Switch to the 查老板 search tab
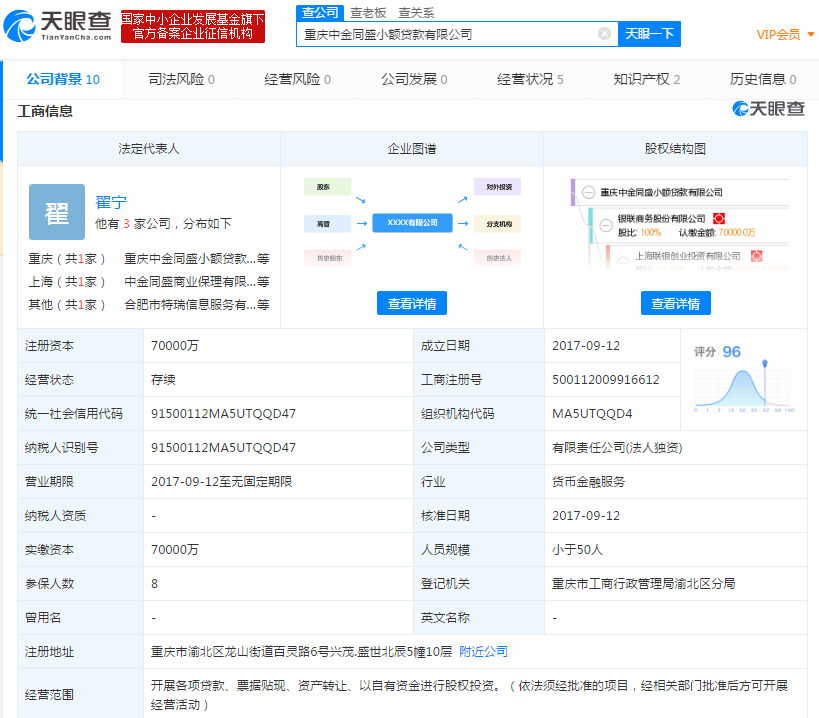This screenshot has height=718, width=819. (x=368, y=13)
